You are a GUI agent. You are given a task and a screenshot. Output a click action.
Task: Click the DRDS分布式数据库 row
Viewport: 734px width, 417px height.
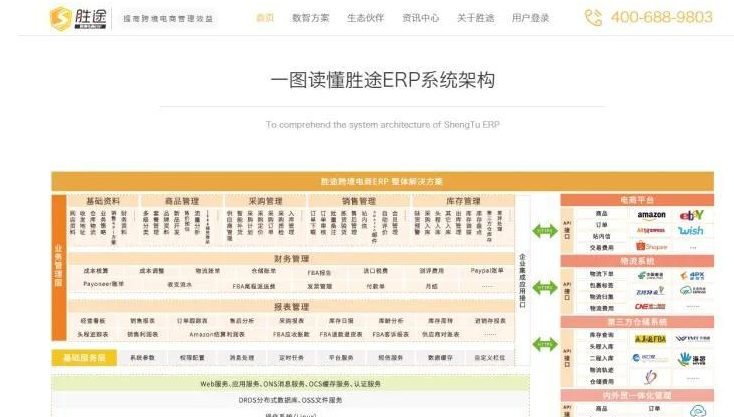pyautogui.click(x=290, y=400)
